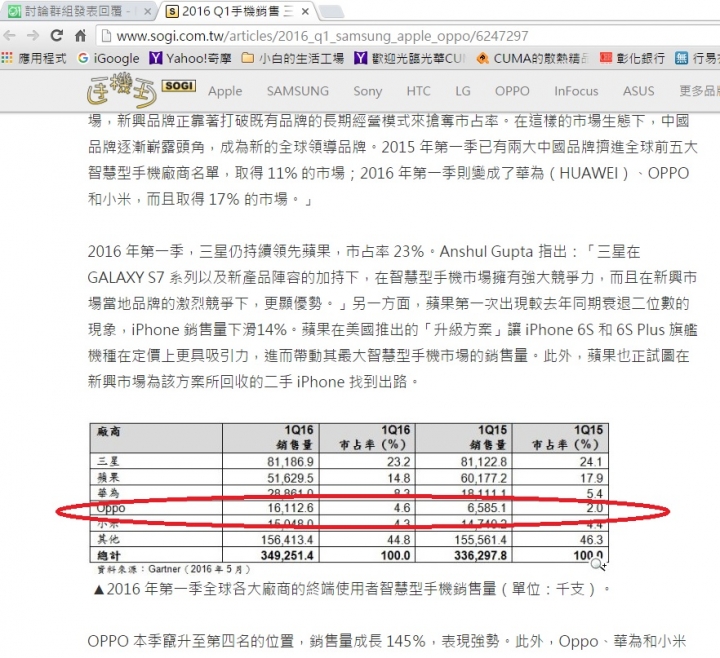Click the sales table image
The width and height of the screenshot is (720, 658).
[x=349, y=498]
